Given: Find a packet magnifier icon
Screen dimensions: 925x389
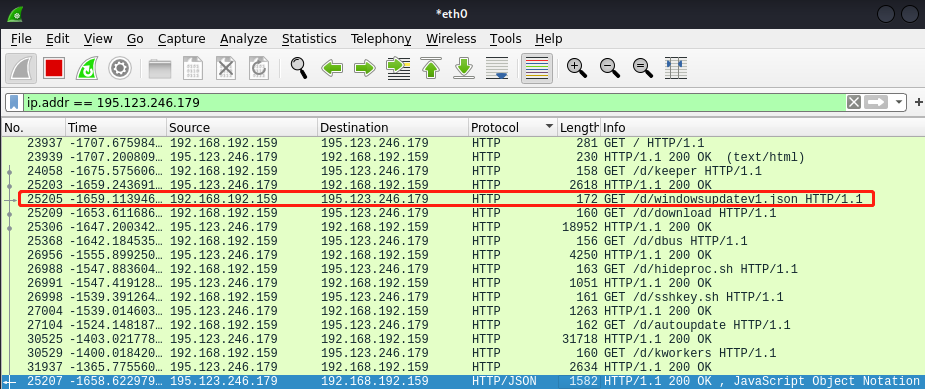Looking at the screenshot, I should coord(299,68).
